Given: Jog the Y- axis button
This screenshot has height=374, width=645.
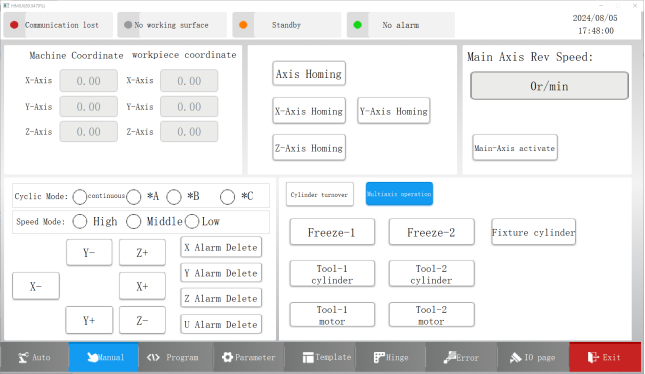Looking at the screenshot, I should pos(89,252).
